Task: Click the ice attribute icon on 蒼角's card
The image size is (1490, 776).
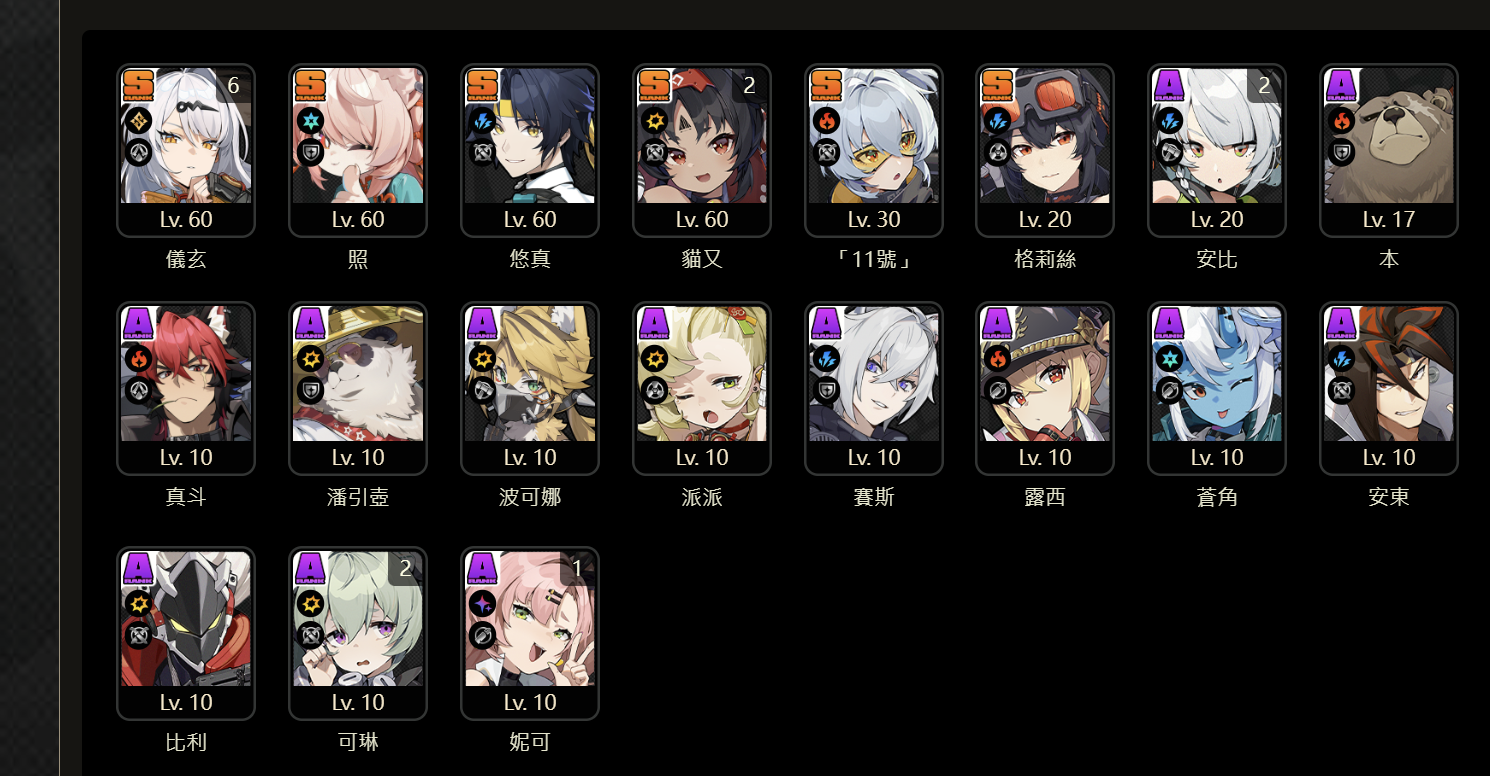Action: tap(1170, 358)
